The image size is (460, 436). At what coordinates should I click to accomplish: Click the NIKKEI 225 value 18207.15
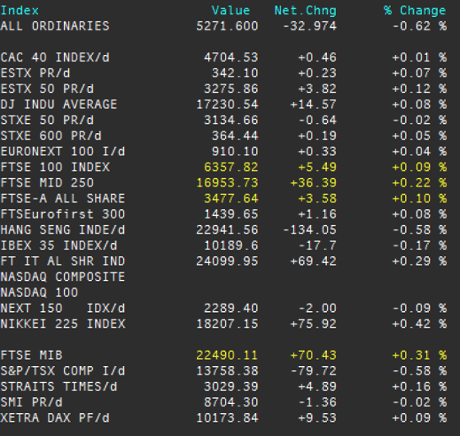click(227, 324)
